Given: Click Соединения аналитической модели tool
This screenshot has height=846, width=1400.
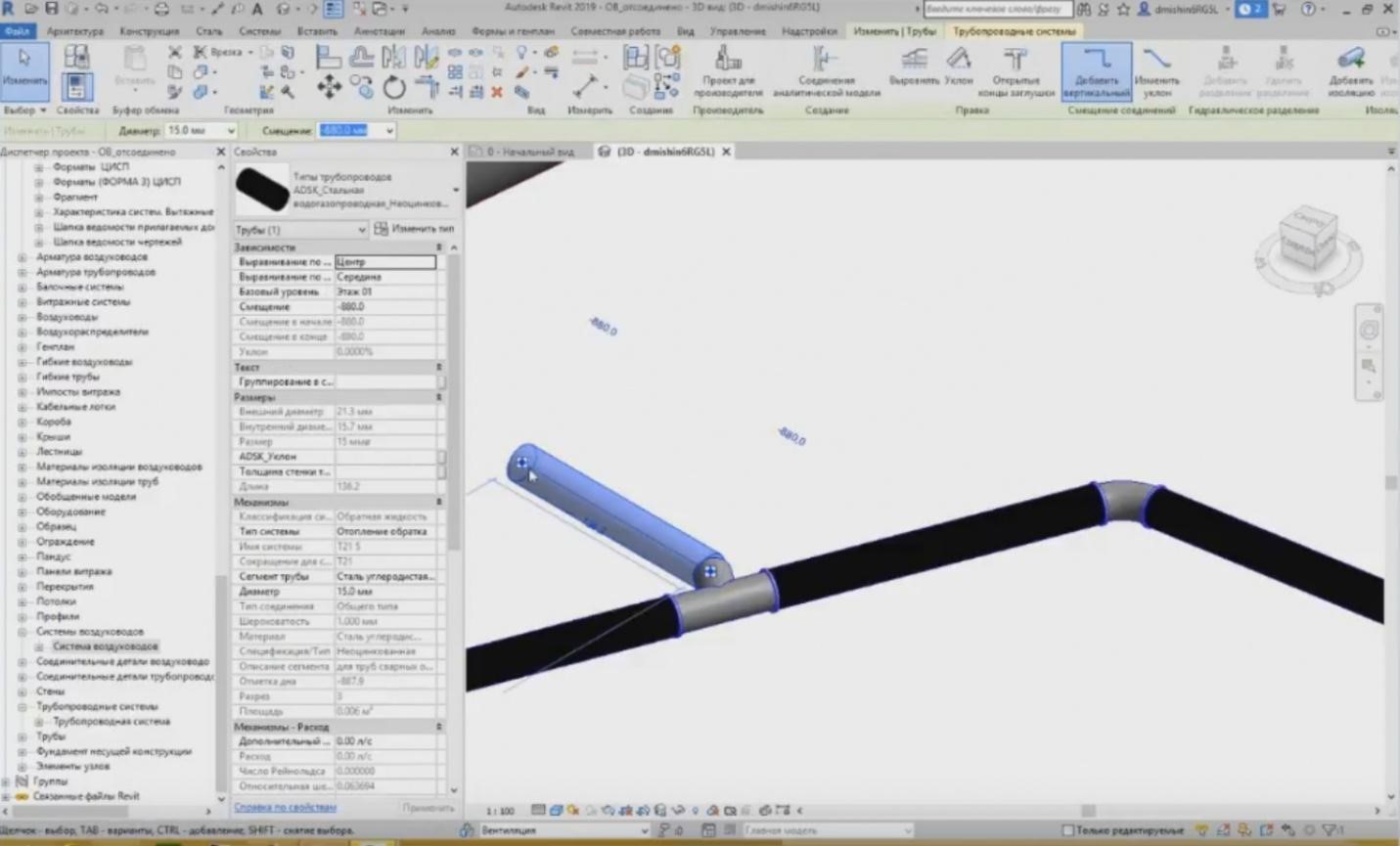Looking at the screenshot, I should tap(827, 71).
